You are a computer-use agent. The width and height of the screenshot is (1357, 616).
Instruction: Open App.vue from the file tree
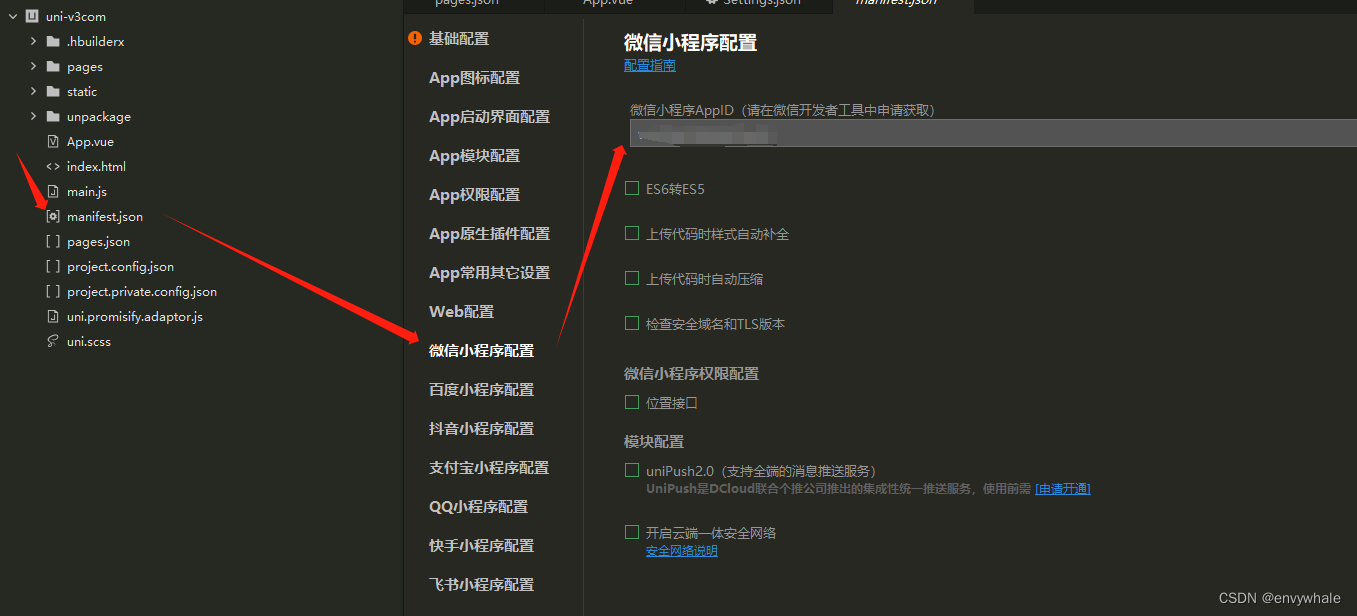pos(90,142)
